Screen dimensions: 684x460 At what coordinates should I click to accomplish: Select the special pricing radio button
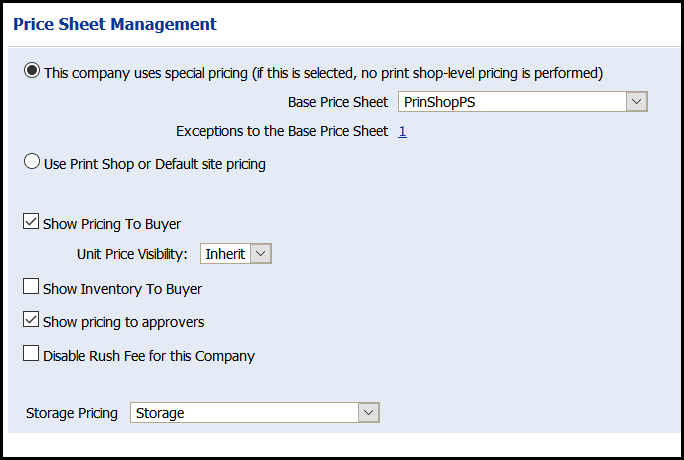coord(32,71)
